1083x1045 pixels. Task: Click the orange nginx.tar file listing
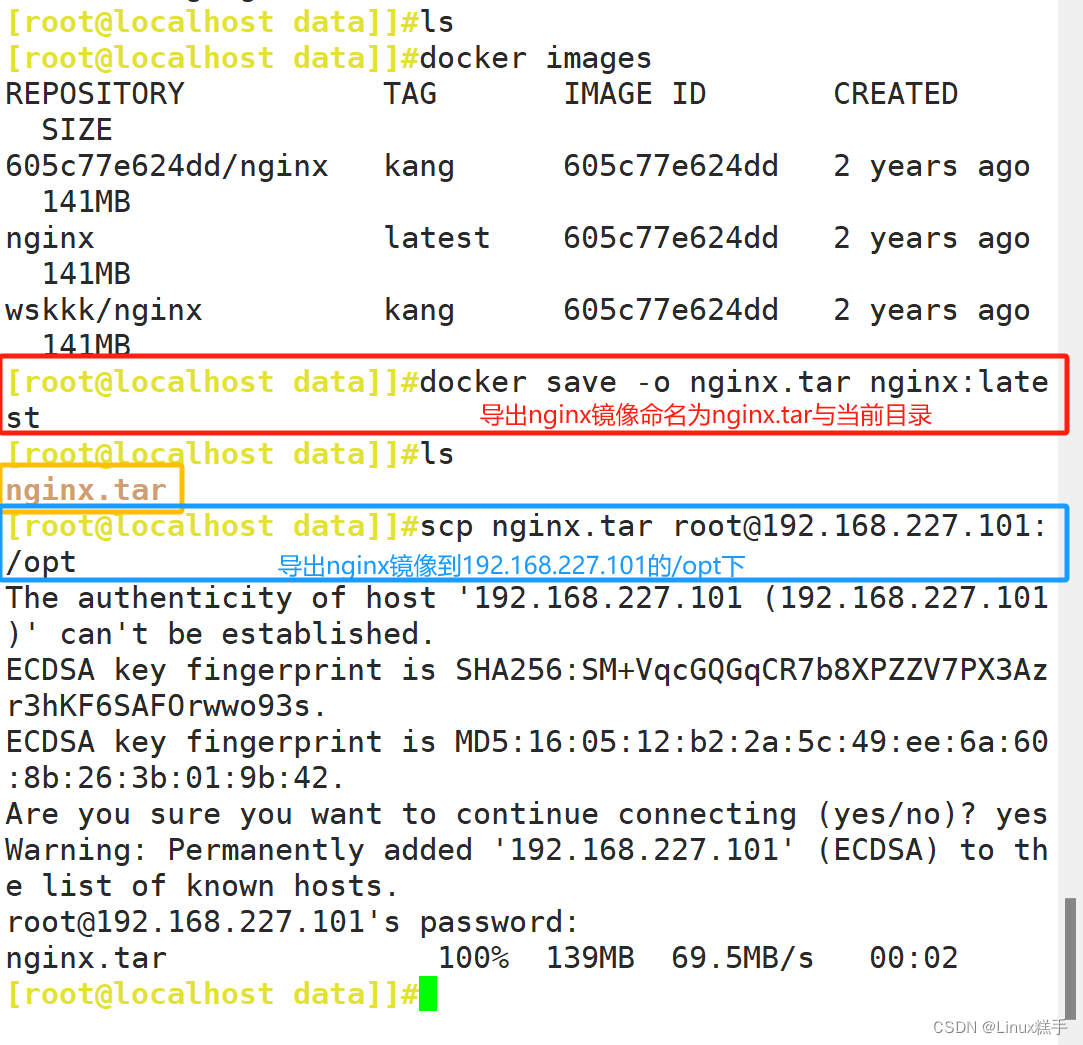[86, 490]
